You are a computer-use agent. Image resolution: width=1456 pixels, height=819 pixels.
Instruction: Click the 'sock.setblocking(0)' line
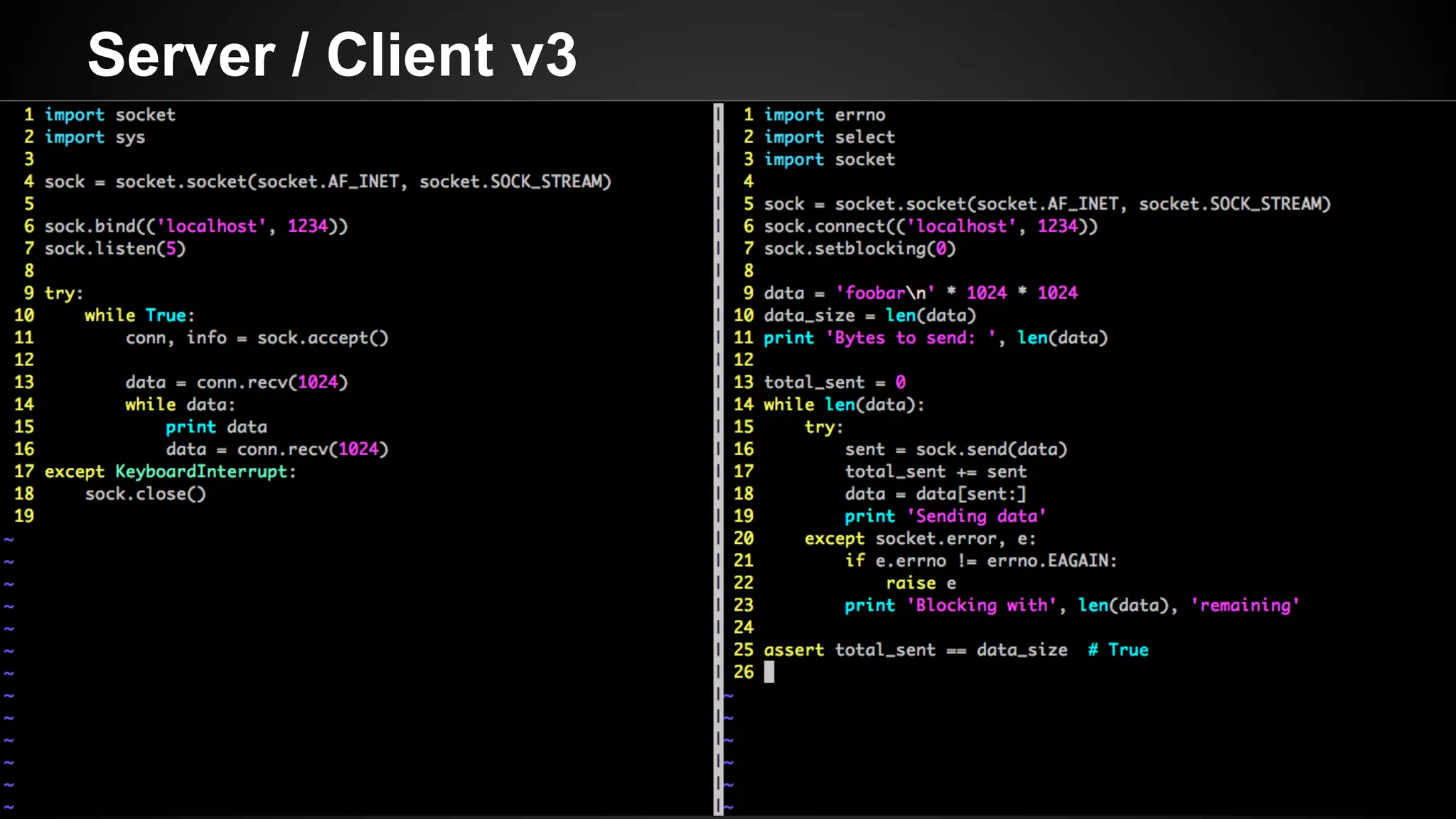[860, 249]
